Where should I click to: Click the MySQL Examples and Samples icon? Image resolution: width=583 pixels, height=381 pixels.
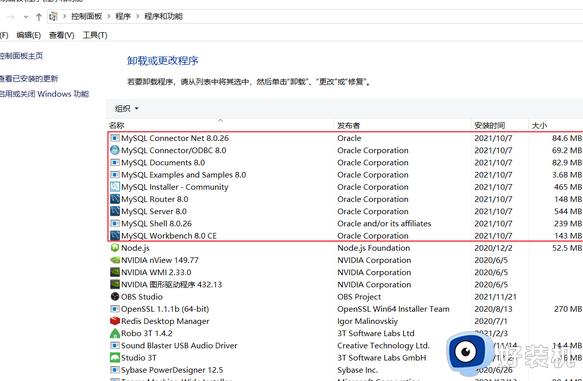click(115, 175)
